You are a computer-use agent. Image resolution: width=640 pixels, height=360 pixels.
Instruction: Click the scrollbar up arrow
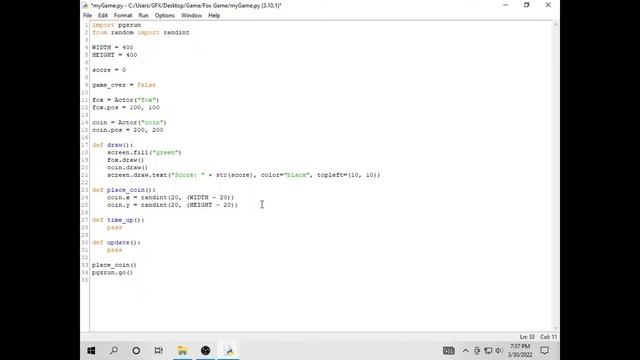556,24
